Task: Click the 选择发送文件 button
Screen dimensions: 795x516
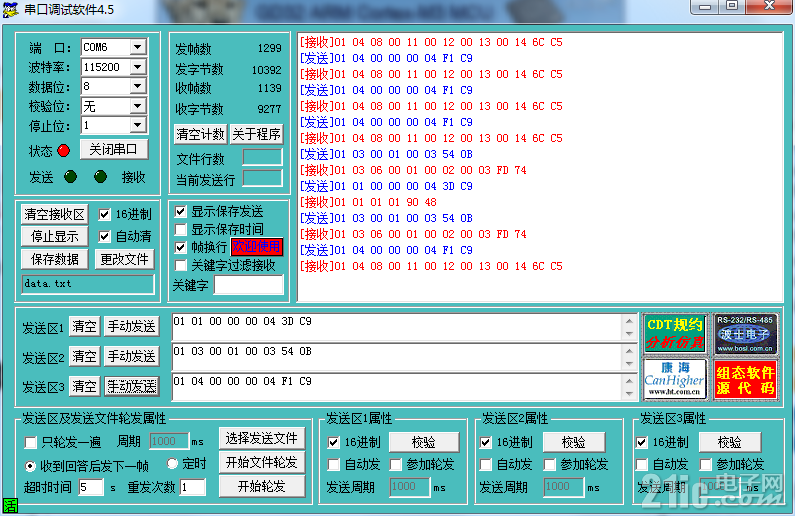Action: pyautogui.click(x=262, y=438)
